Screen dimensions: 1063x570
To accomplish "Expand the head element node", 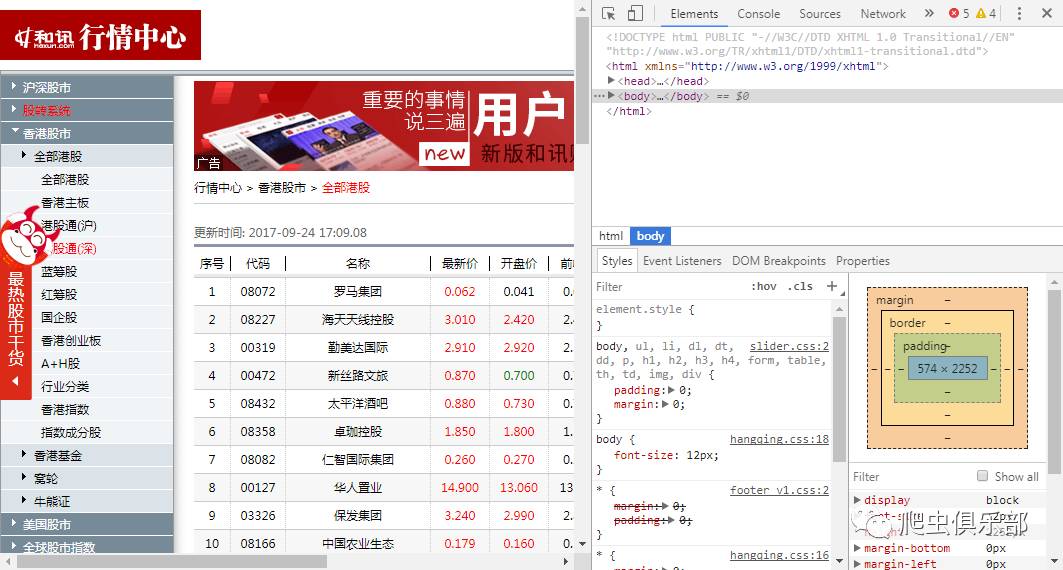I will pos(611,81).
